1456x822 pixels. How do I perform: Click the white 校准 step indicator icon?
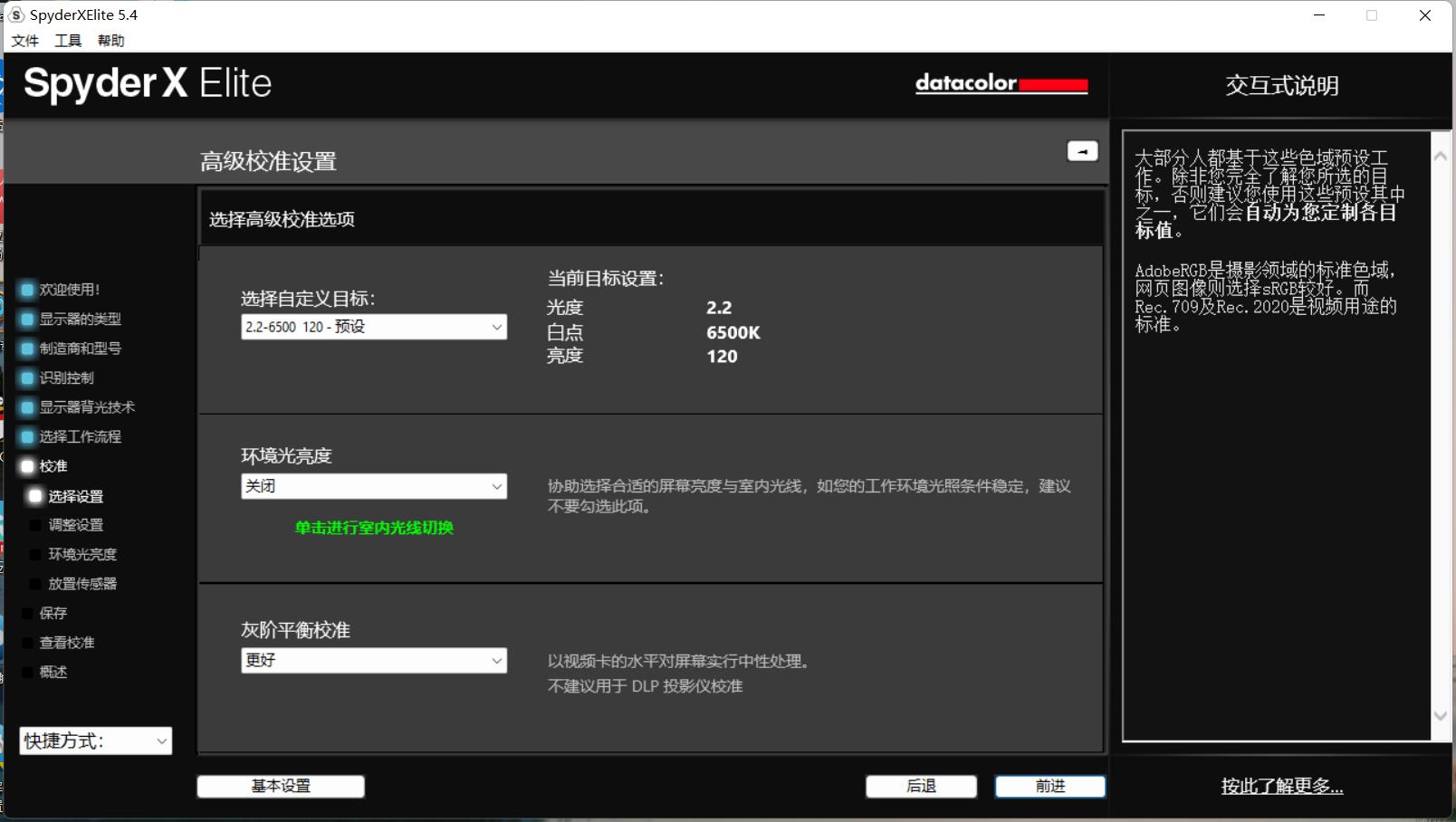coord(27,465)
